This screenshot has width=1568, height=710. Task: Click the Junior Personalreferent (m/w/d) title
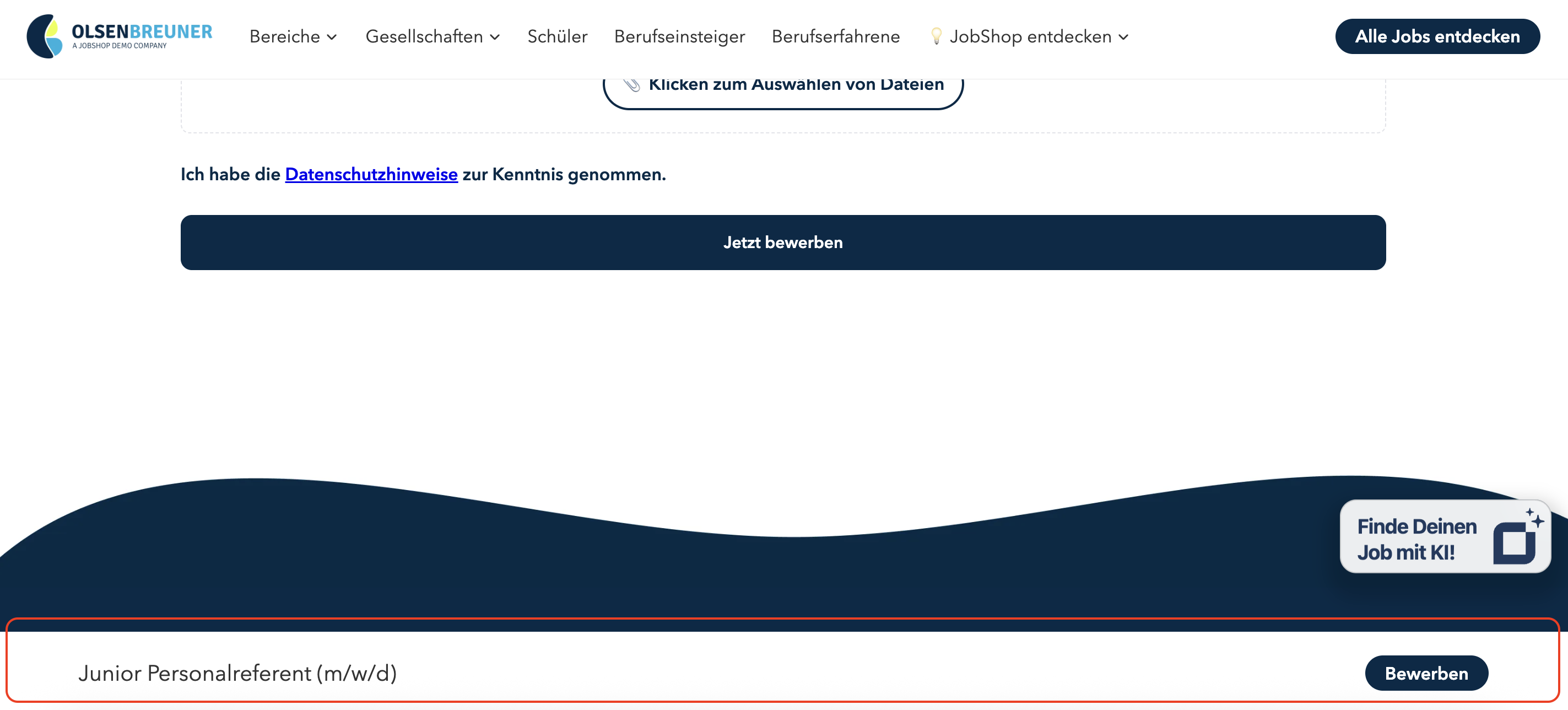click(237, 673)
